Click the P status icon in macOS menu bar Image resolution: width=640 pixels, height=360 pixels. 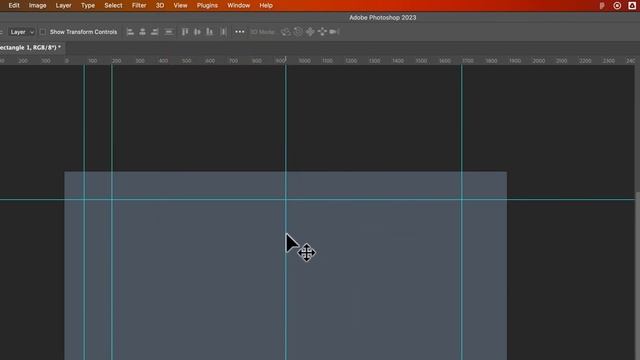tap(602, 6)
